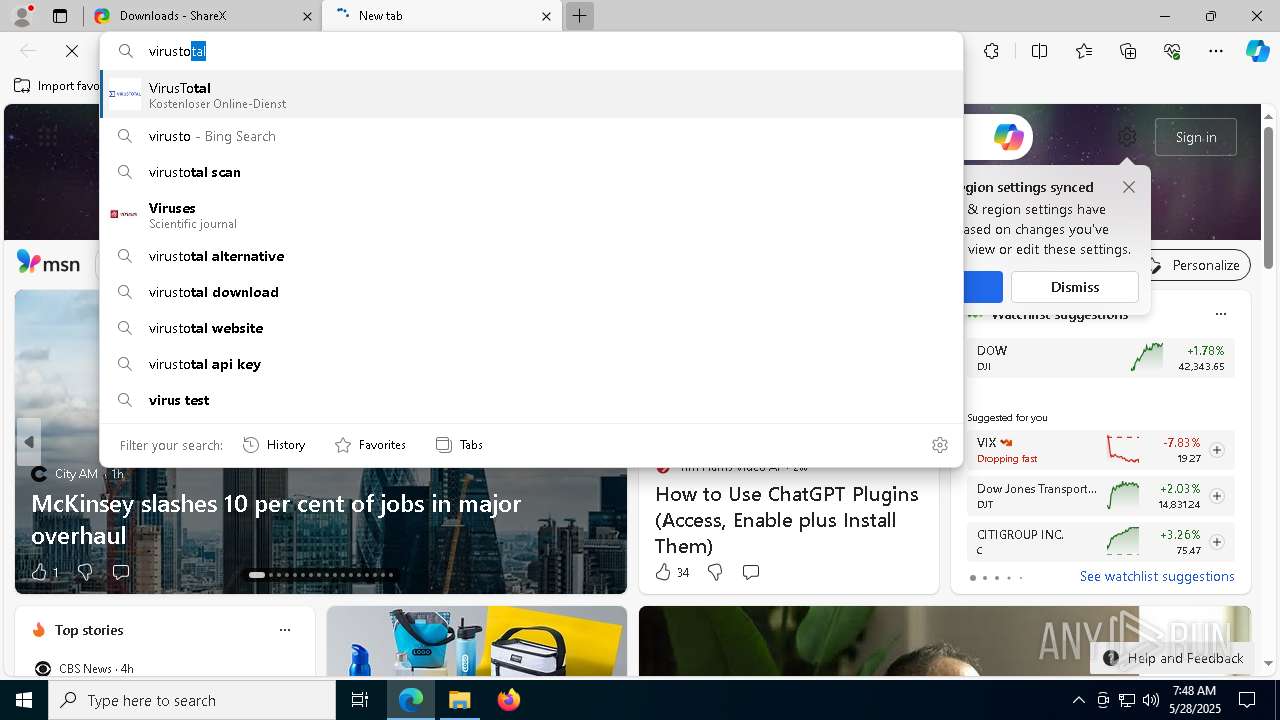Open Top stories more options
This screenshot has width=1280, height=720.
(285, 630)
